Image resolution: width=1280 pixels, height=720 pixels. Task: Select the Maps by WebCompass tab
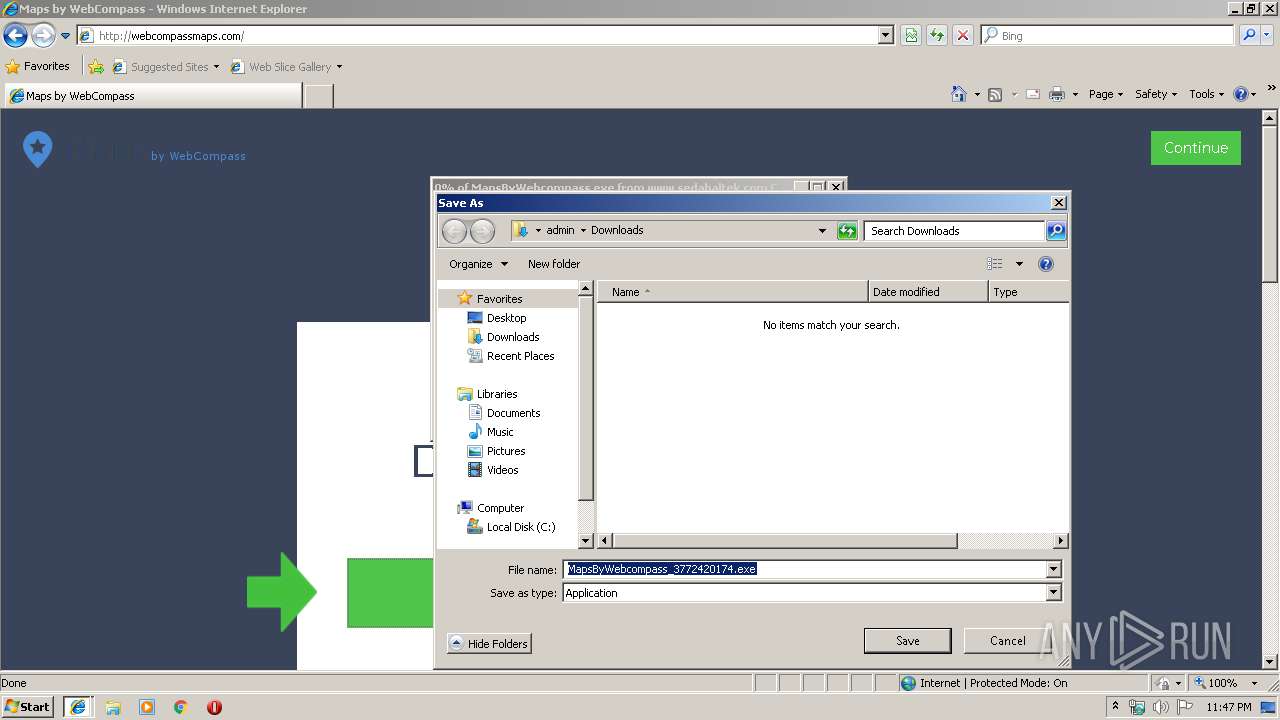[x=152, y=96]
